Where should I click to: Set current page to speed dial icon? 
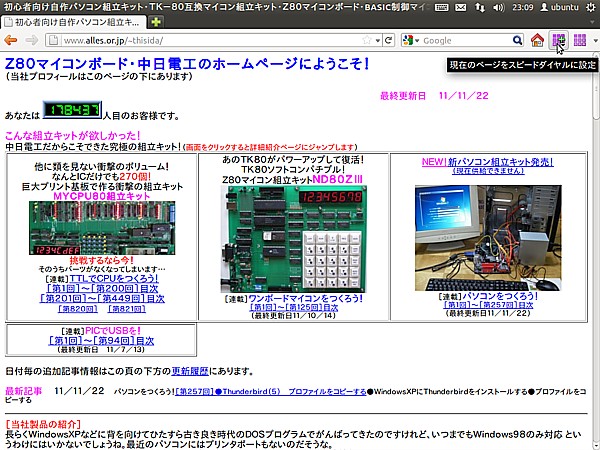(559, 40)
